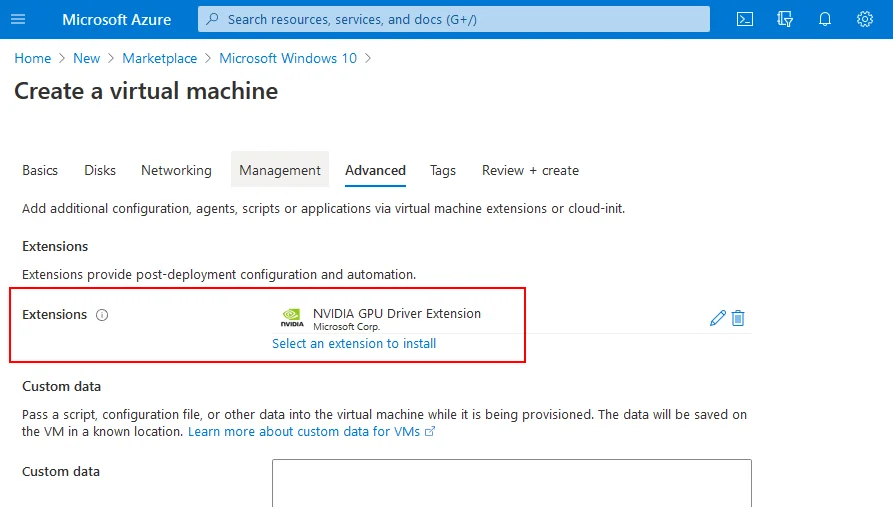Go to Home breadcrumb
893x507 pixels.
(x=32, y=58)
